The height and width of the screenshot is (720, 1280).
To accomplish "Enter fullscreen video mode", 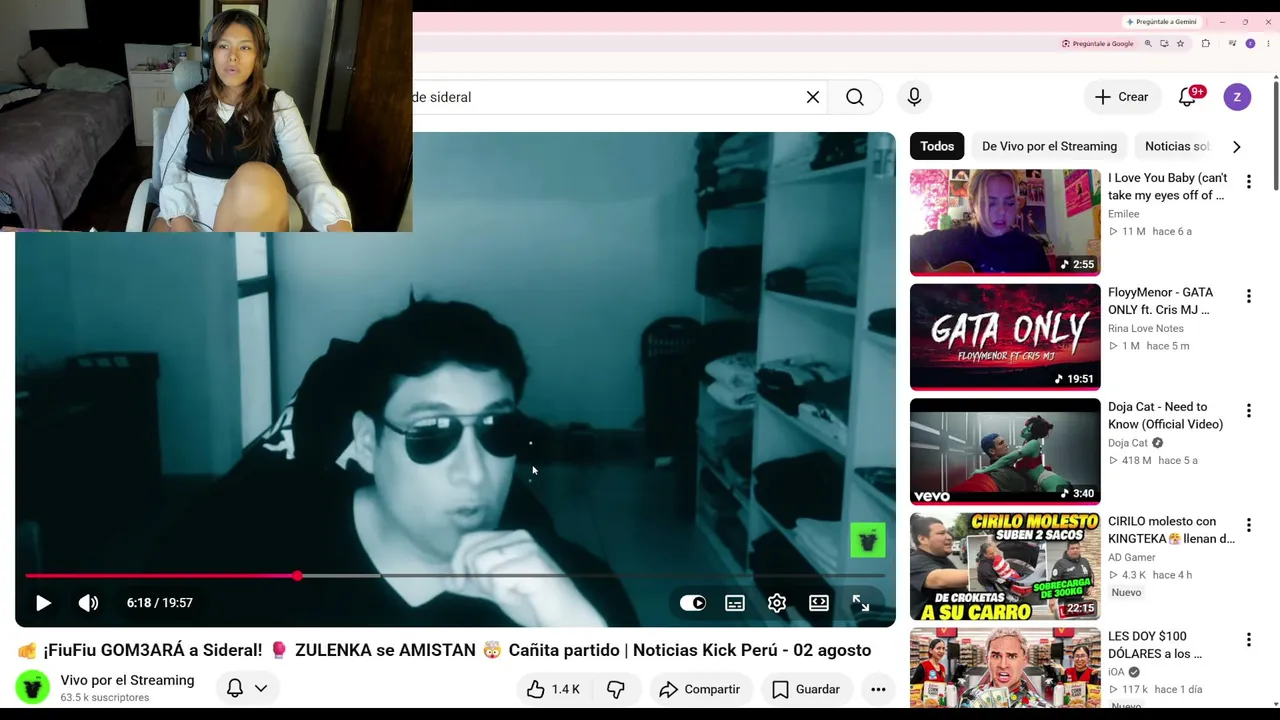I will pyautogui.click(x=861, y=603).
